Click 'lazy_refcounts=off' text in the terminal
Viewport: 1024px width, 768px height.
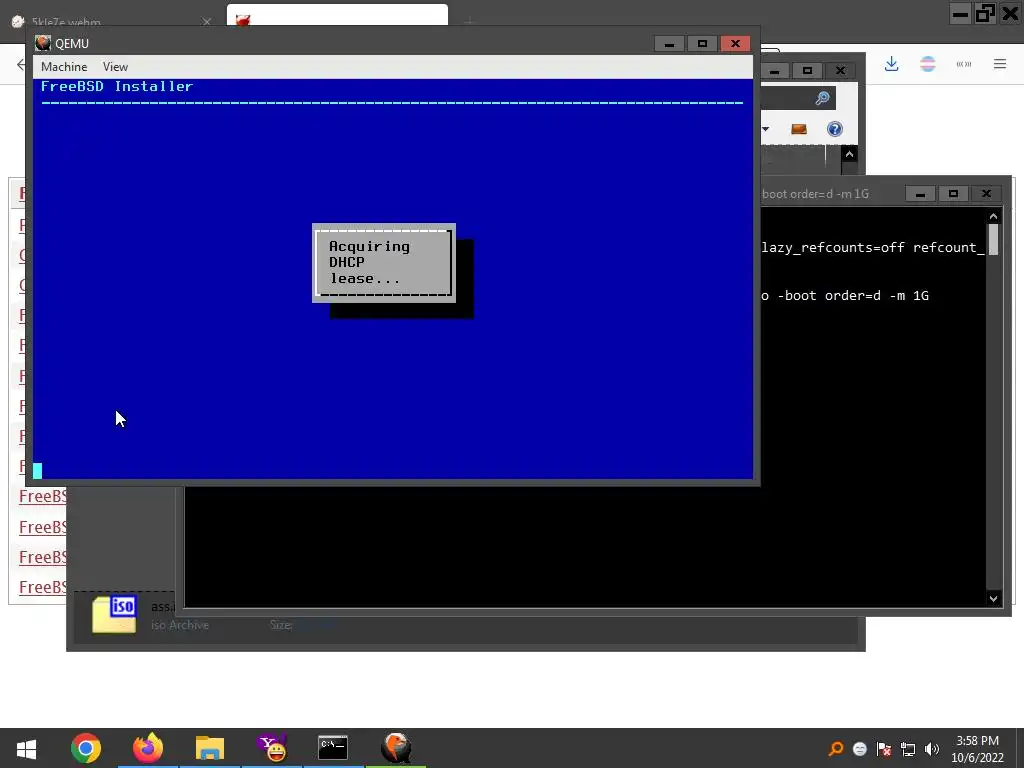[833, 248]
